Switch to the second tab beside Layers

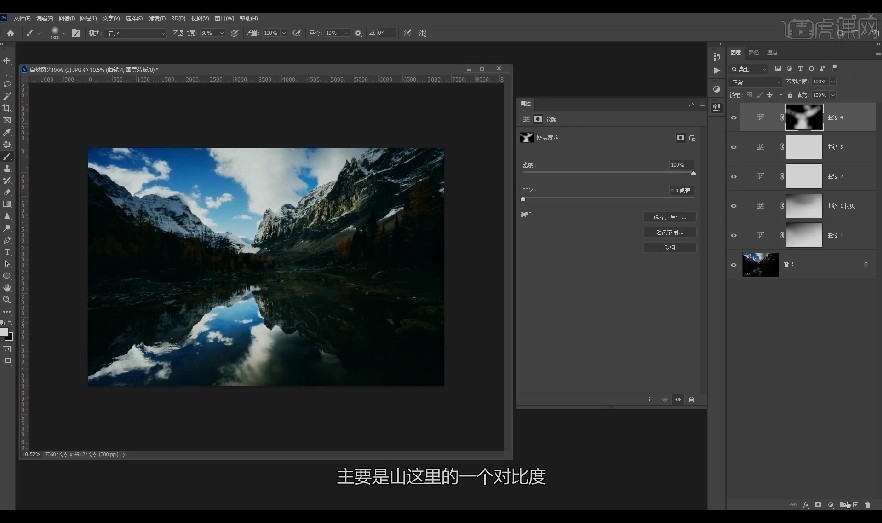coord(754,52)
